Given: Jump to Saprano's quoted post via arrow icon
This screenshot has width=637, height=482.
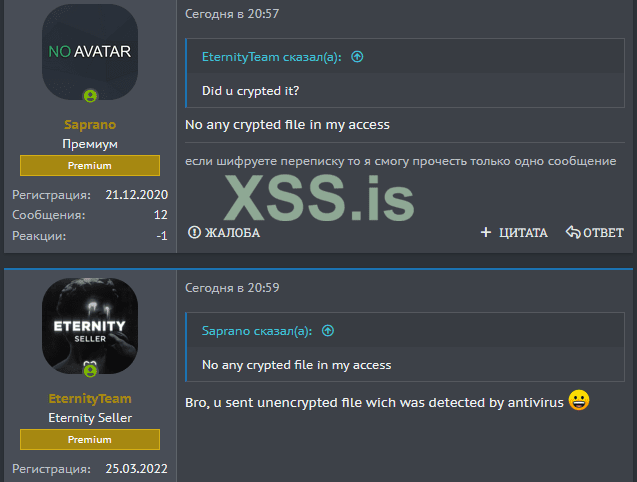Looking at the screenshot, I should [x=328, y=331].
